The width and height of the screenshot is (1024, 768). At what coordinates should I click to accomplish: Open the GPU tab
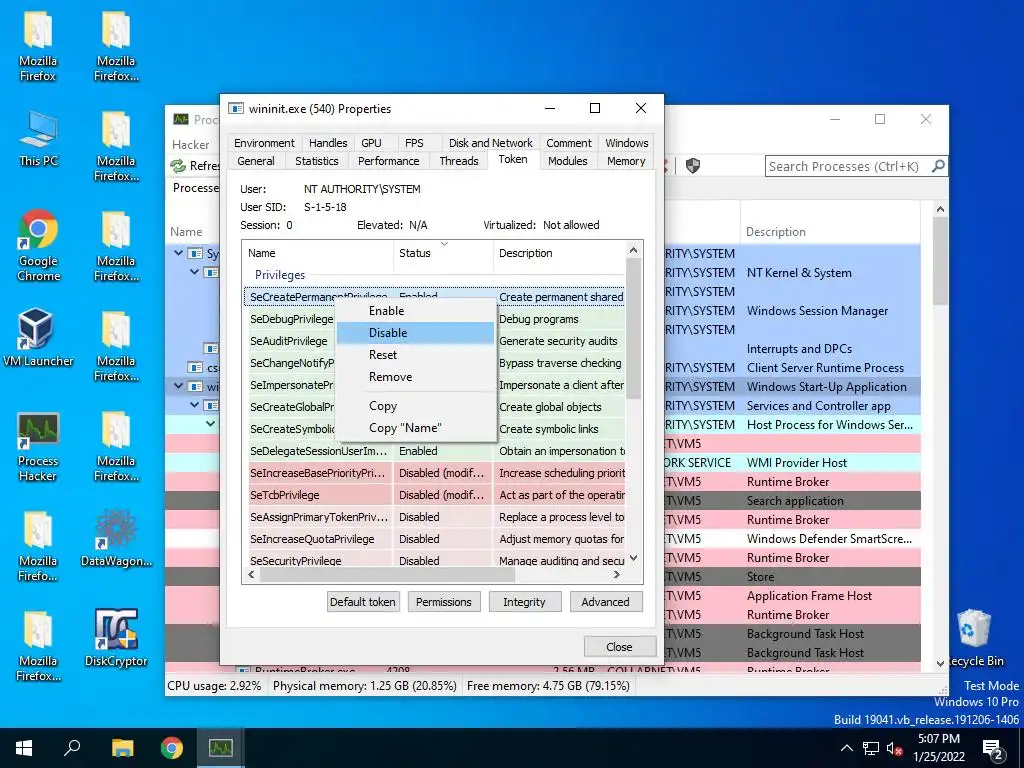[371, 143]
